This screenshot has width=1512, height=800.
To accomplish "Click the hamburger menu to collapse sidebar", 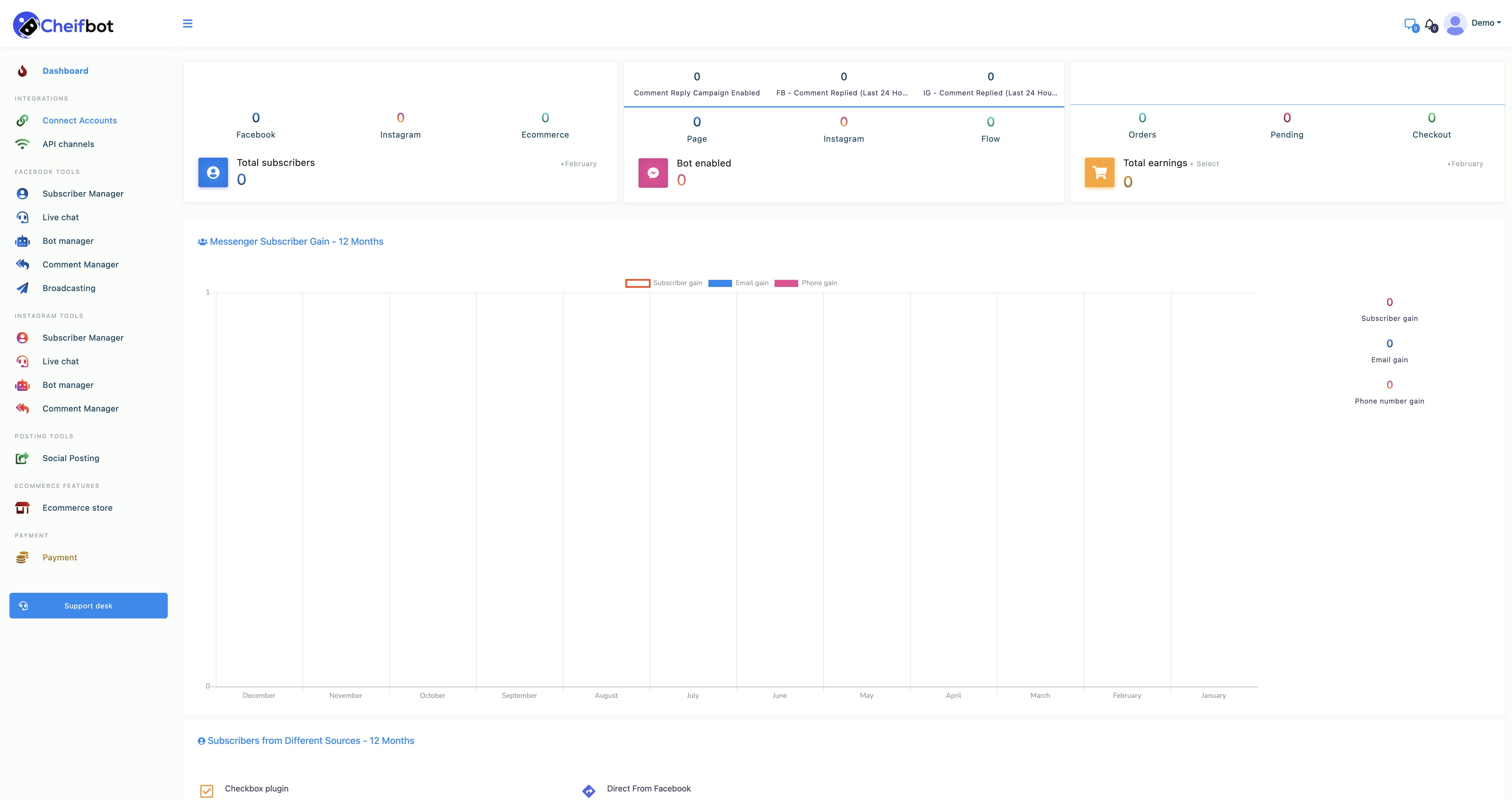I will coord(188,24).
